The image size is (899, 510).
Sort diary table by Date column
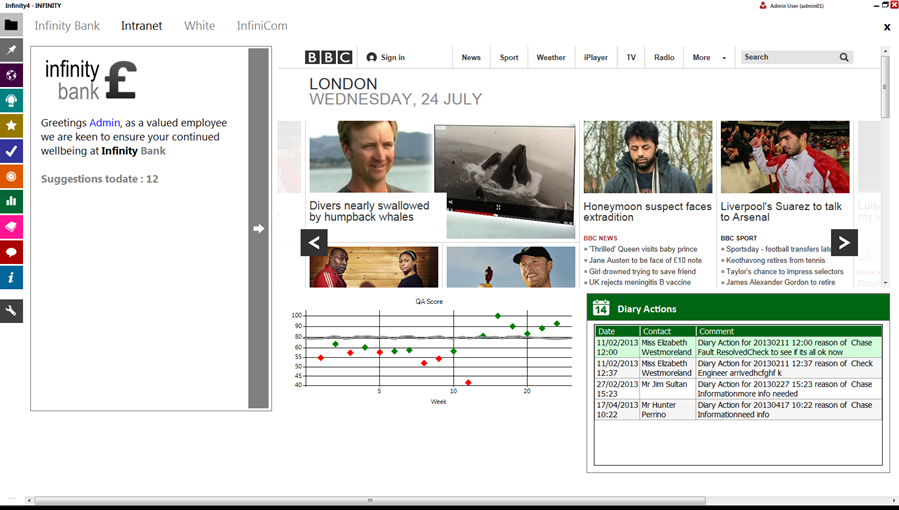coord(617,331)
